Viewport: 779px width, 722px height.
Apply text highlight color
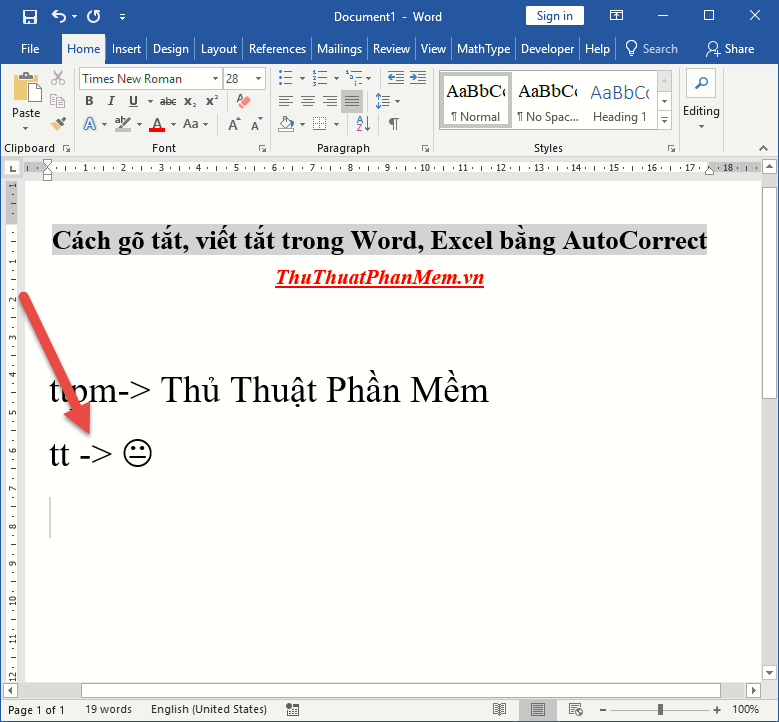(122, 124)
